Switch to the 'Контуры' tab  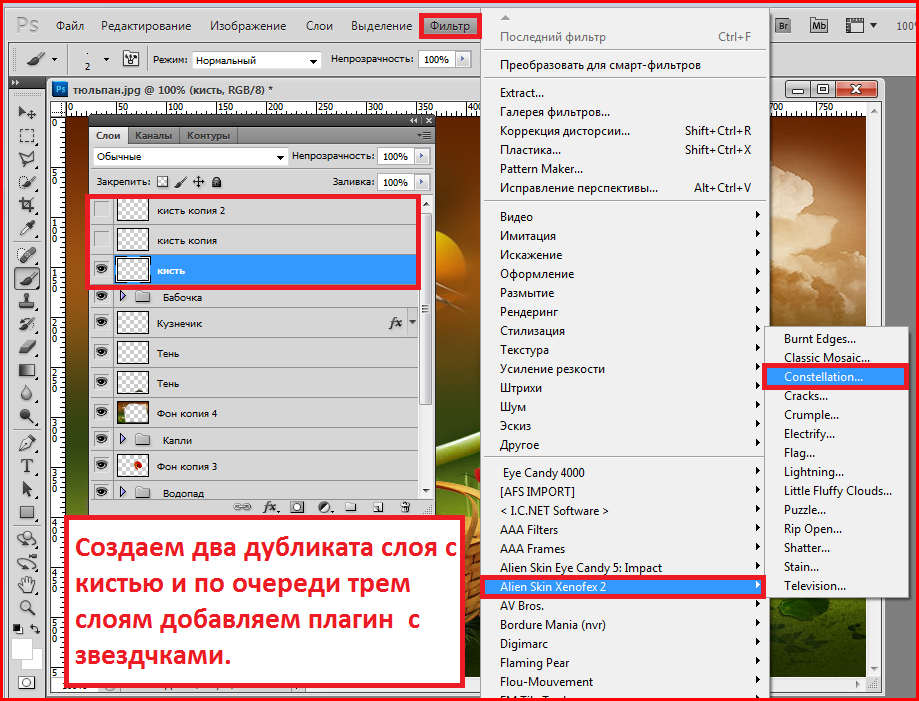tap(208, 135)
